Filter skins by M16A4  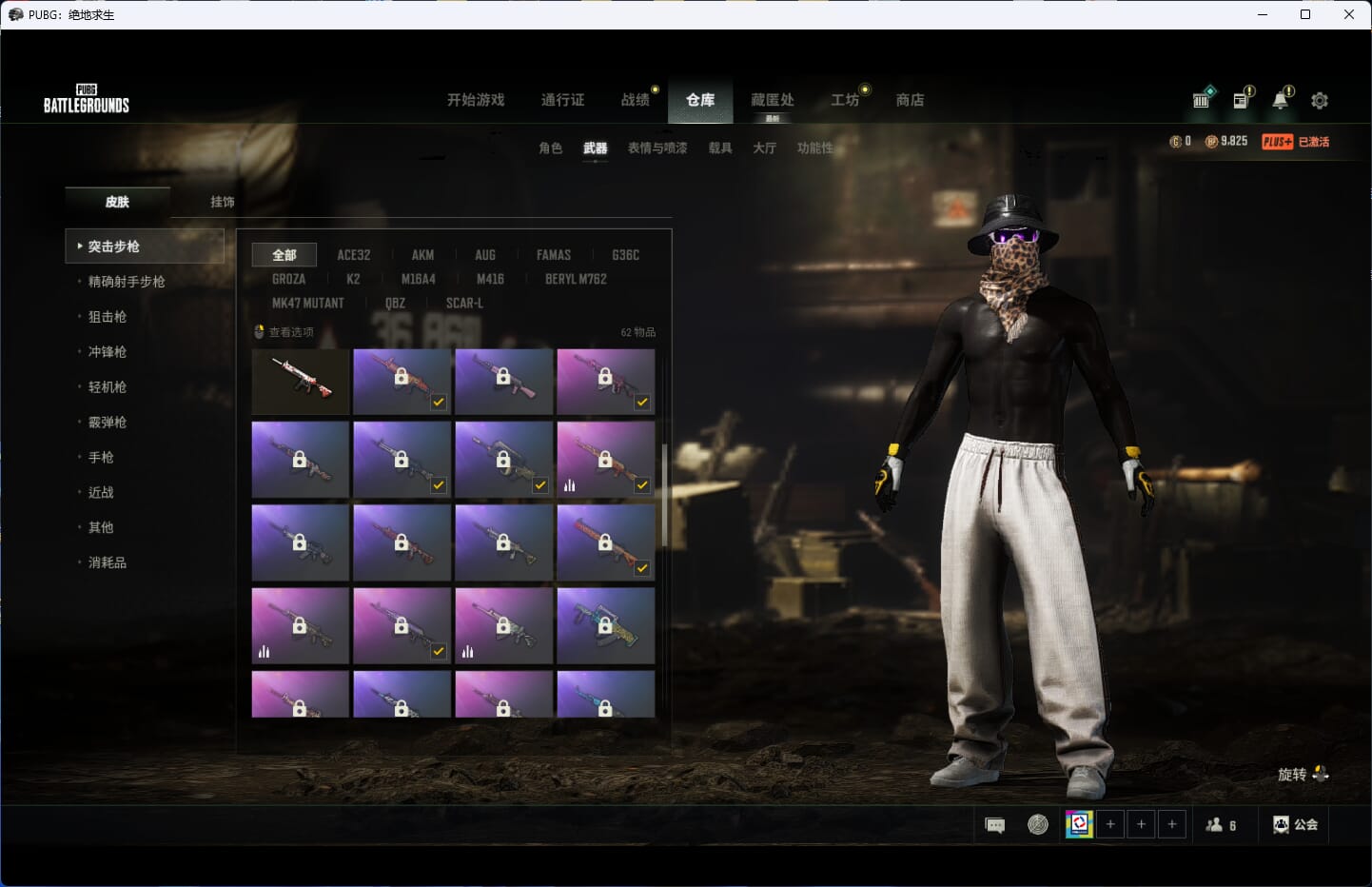pyautogui.click(x=419, y=279)
